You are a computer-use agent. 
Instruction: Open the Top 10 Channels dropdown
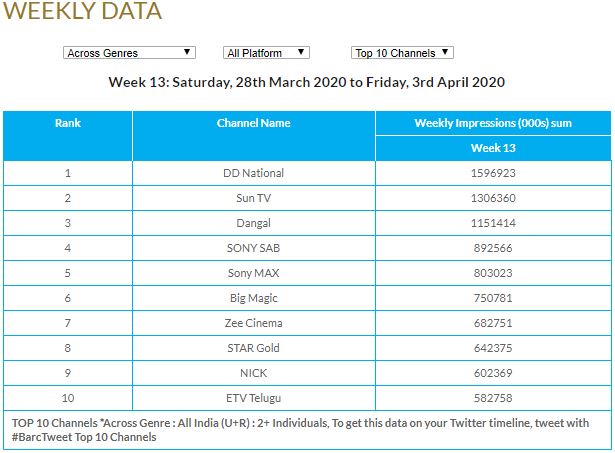pos(403,53)
